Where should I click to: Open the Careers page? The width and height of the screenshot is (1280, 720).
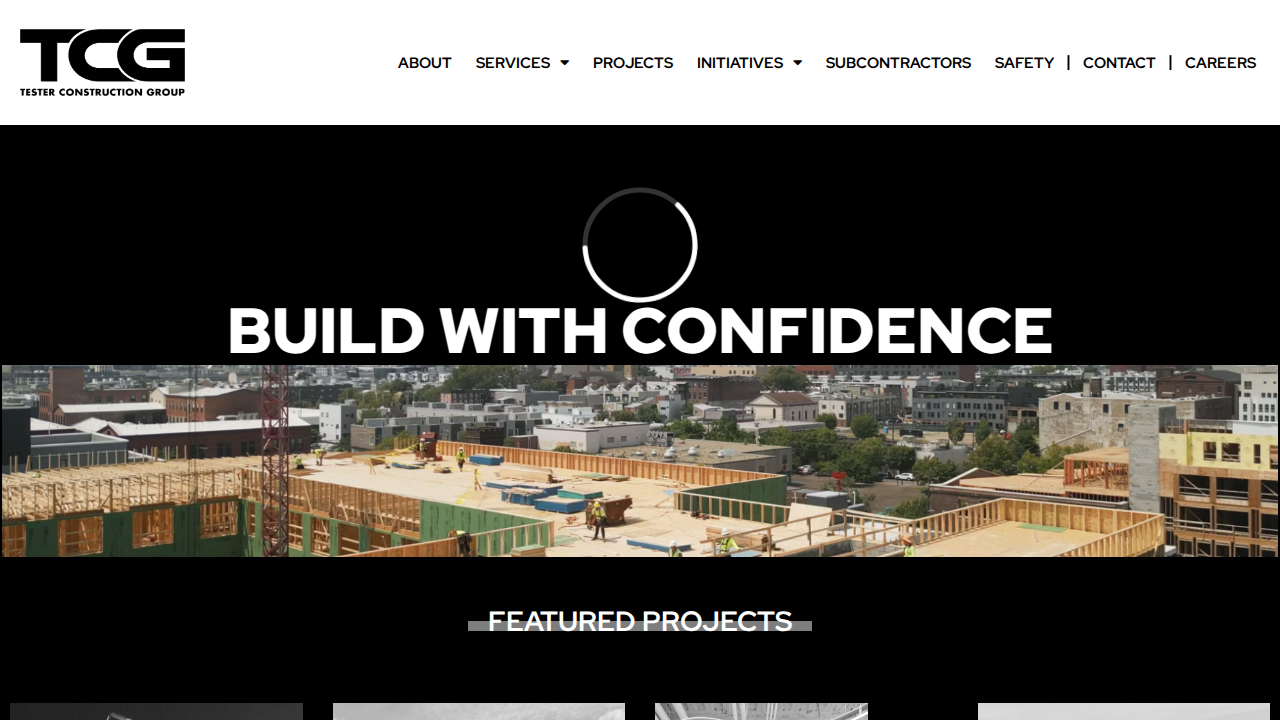point(1220,63)
